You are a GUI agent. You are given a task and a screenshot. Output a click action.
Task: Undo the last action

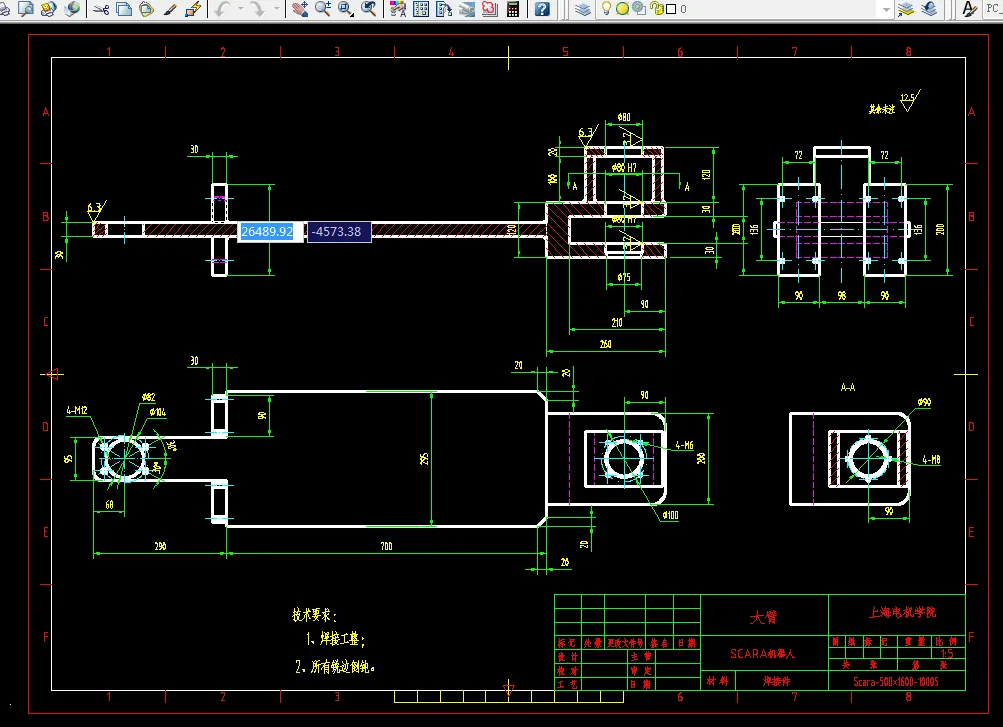point(222,9)
